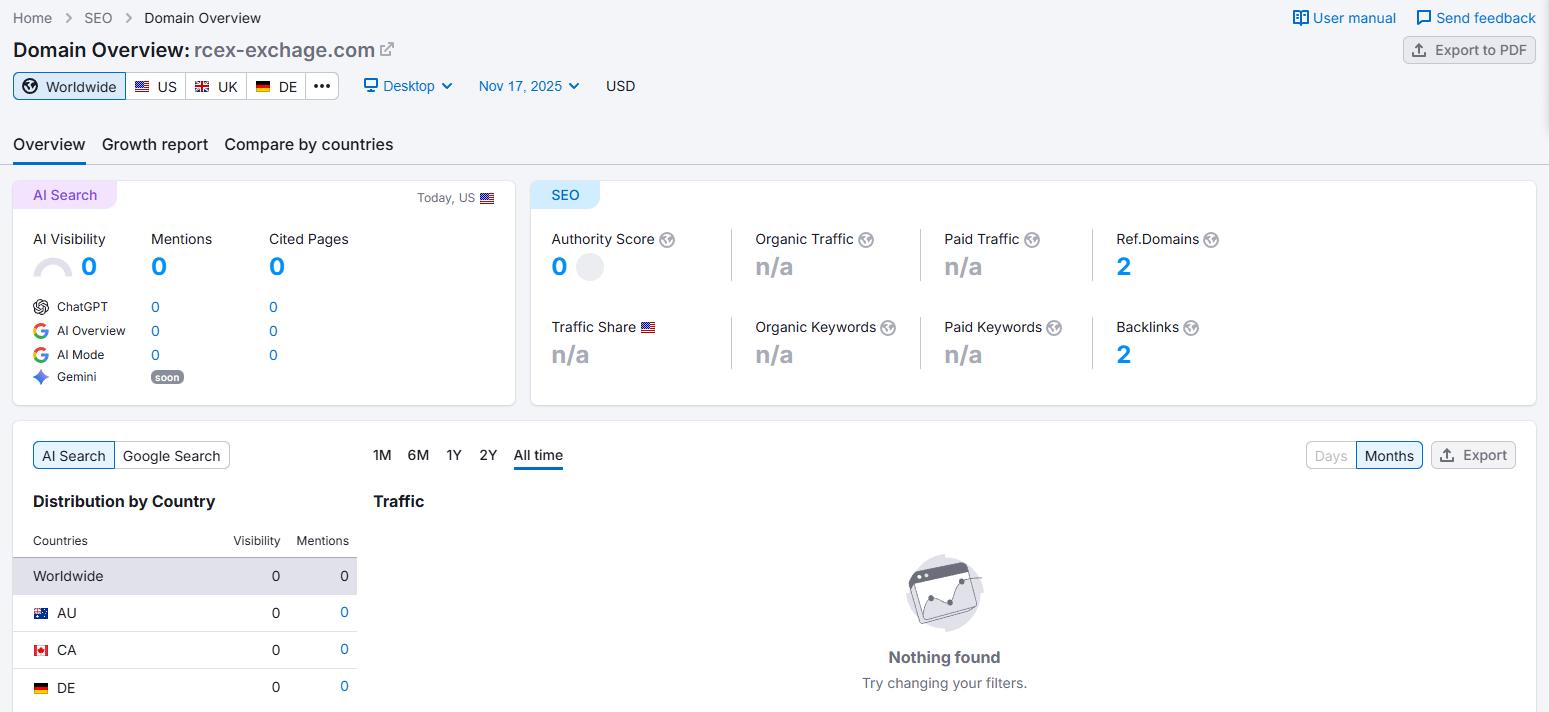Click the Export to PDF button
1549x712 pixels.
tap(1469, 50)
